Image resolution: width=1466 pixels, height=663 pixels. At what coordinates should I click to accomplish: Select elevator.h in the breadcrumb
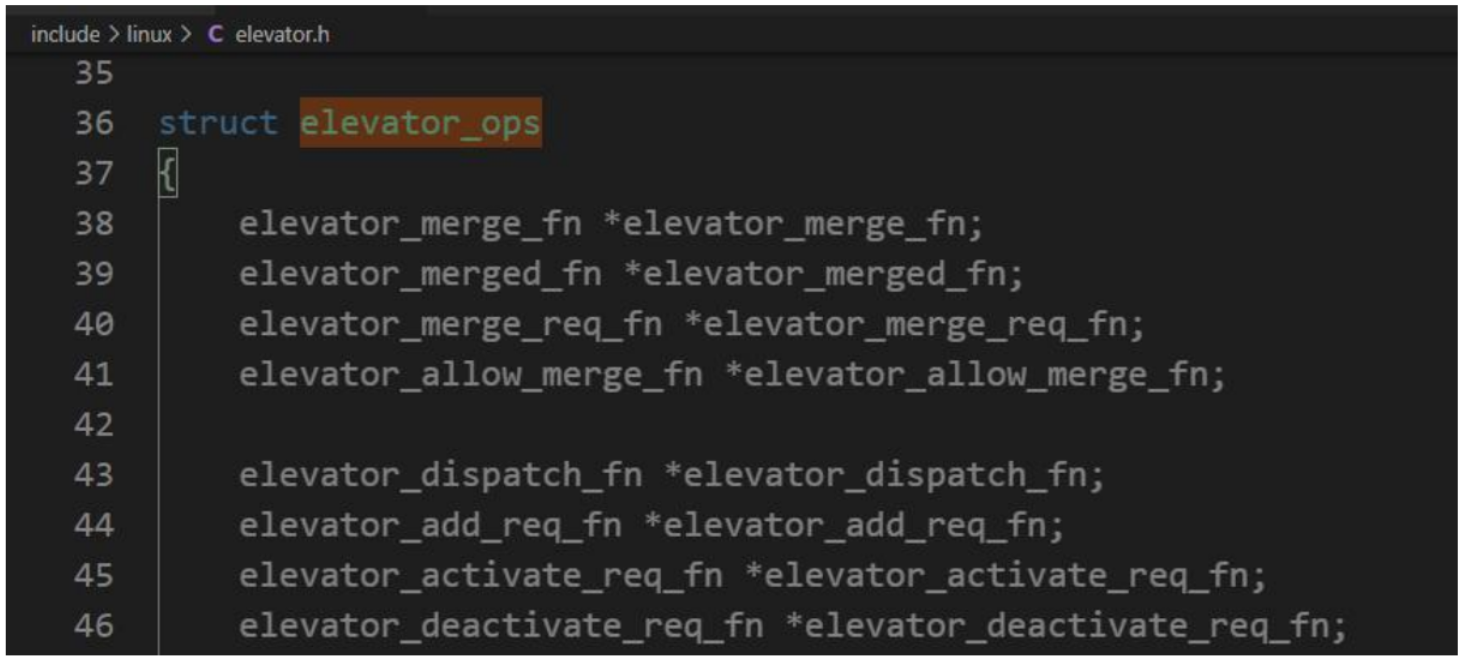pos(282,35)
